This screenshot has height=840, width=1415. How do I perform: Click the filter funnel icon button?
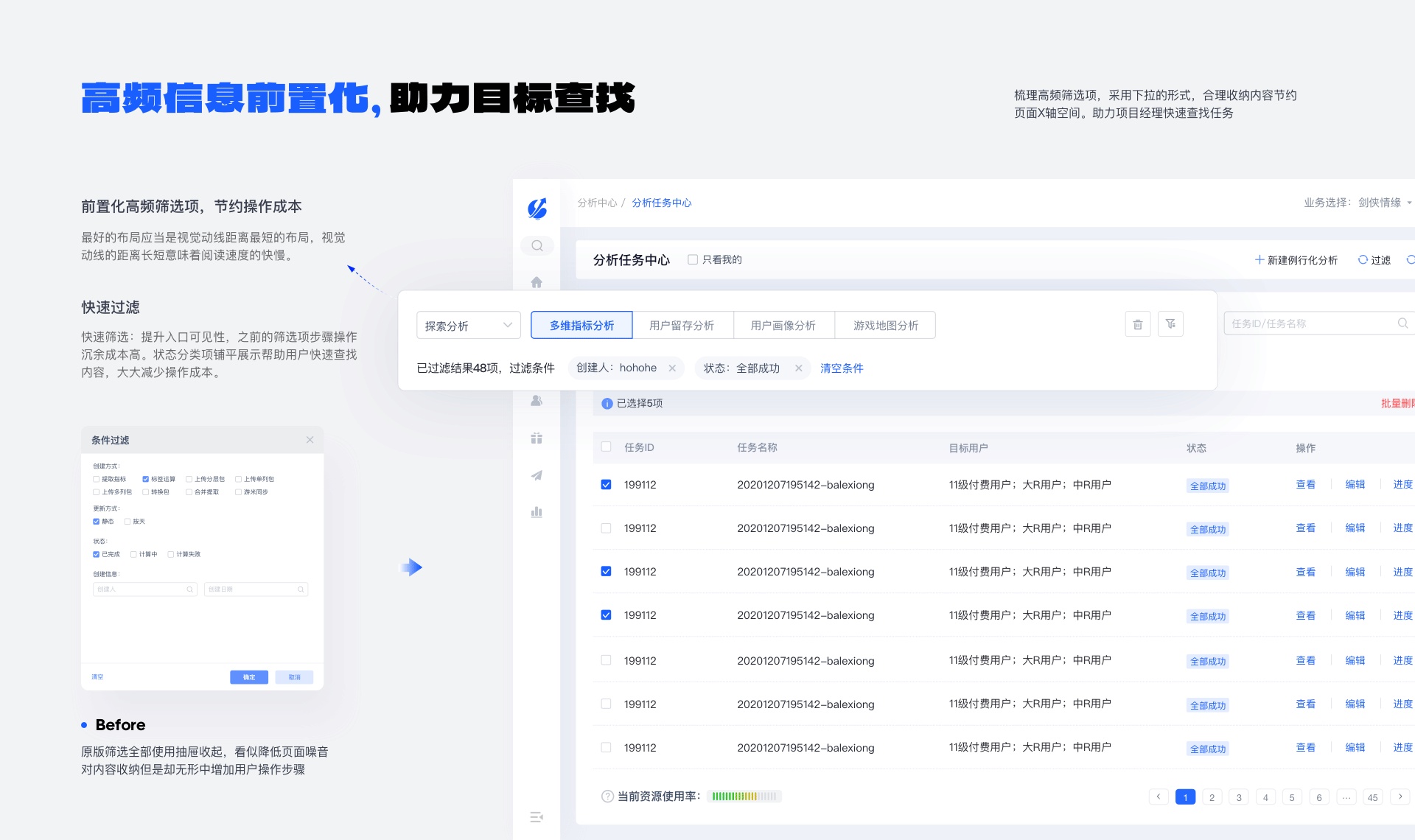pyautogui.click(x=1170, y=324)
